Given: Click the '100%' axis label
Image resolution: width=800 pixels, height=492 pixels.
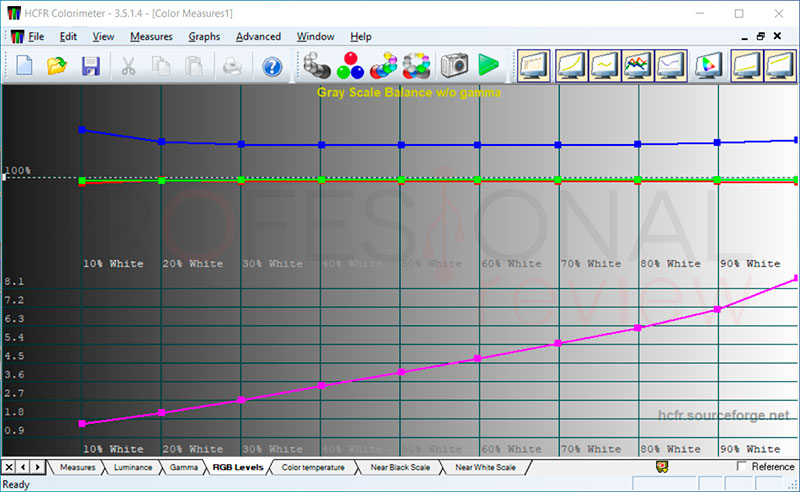Looking at the screenshot, I should coord(17,170).
